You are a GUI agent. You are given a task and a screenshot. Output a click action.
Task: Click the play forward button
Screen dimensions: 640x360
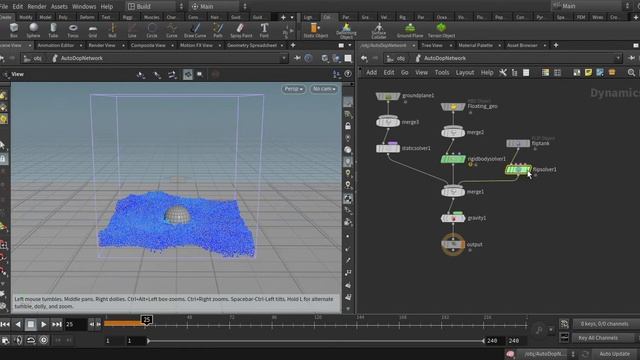[44, 324]
